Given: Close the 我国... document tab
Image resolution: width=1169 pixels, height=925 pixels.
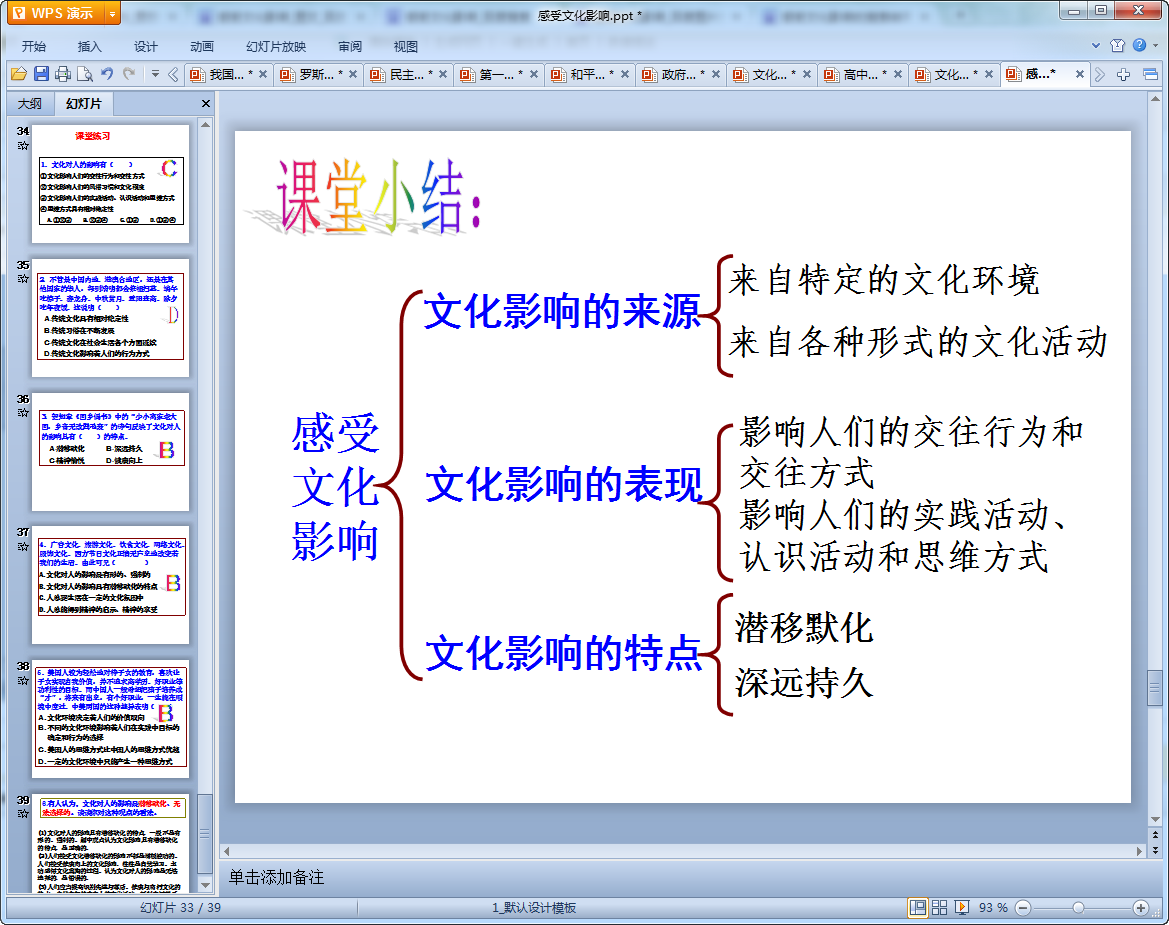Looking at the screenshot, I should click(x=262, y=74).
